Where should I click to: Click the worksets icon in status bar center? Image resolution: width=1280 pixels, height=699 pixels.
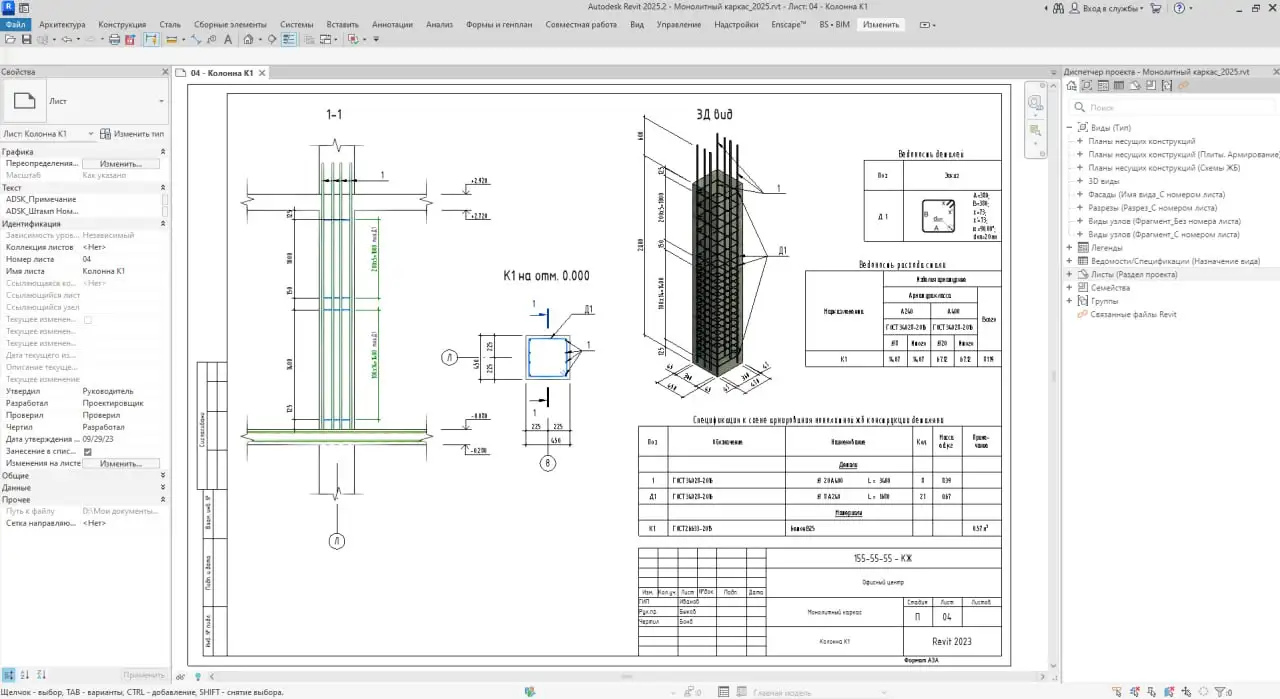tap(530, 691)
